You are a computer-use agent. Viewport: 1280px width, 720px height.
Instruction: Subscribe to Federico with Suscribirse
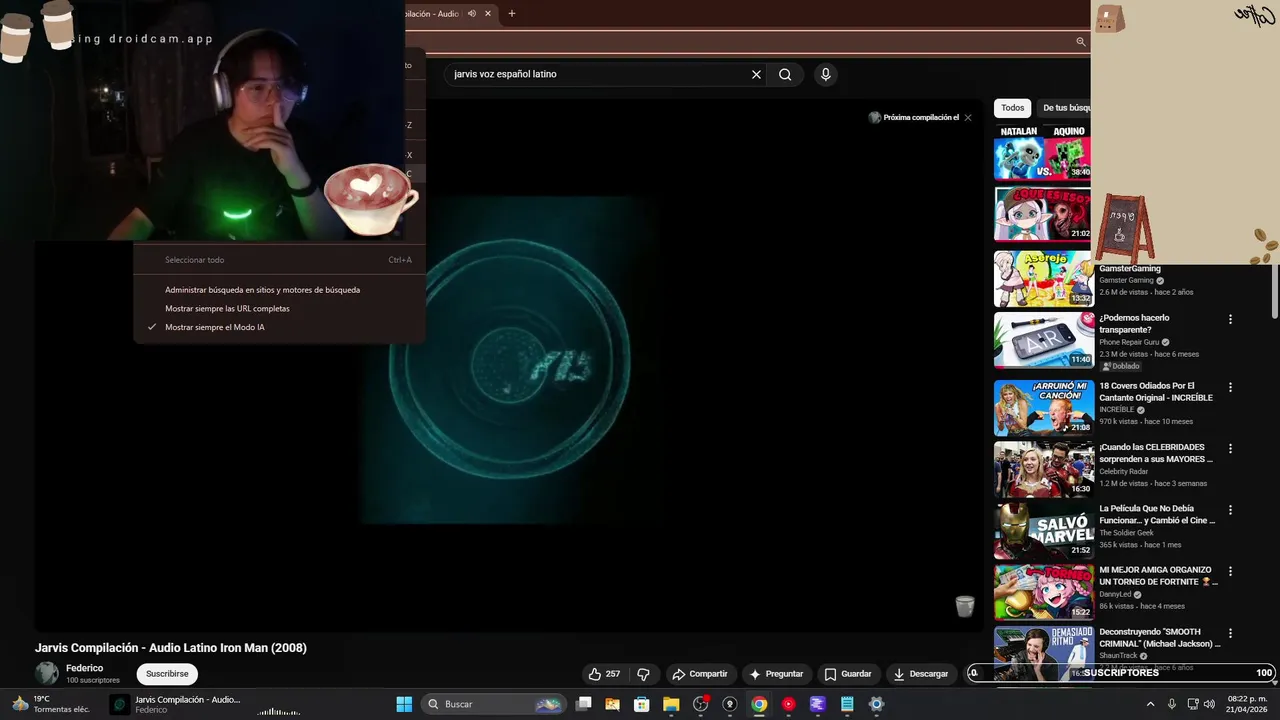[x=167, y=674]
